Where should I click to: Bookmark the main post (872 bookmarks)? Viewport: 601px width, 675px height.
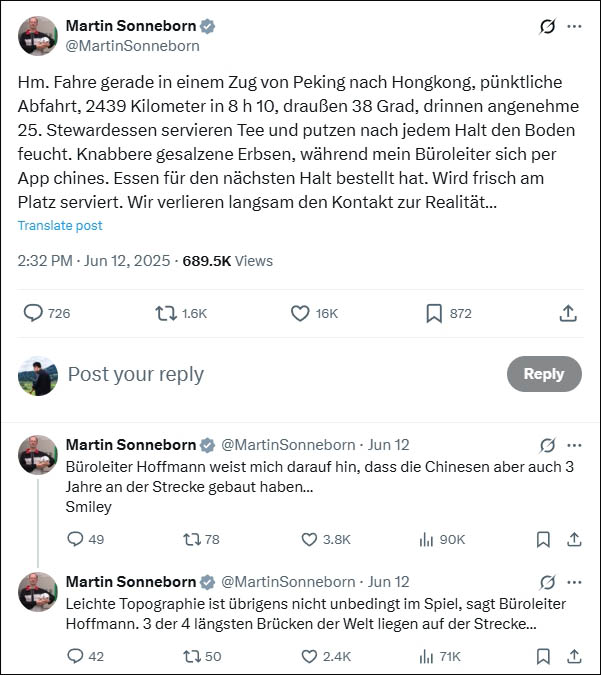point(434,313)
